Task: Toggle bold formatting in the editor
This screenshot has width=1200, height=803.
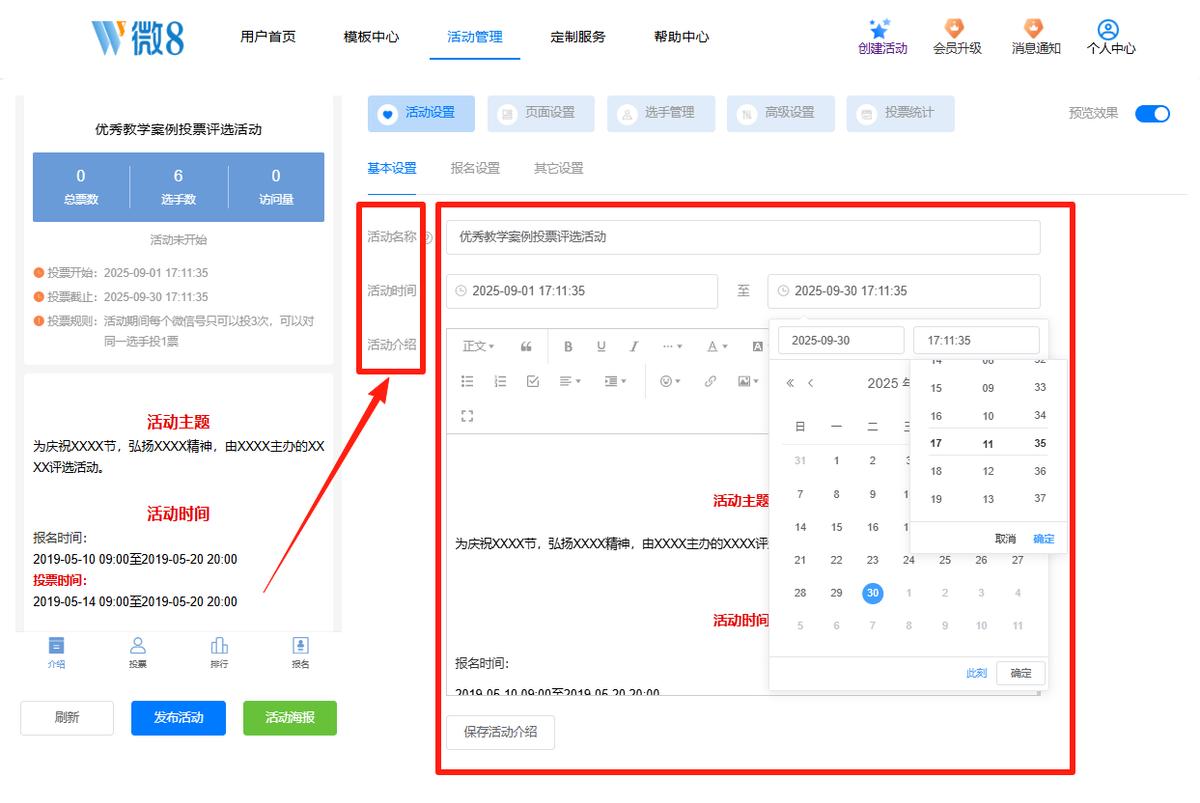Action: click(568, 347)
